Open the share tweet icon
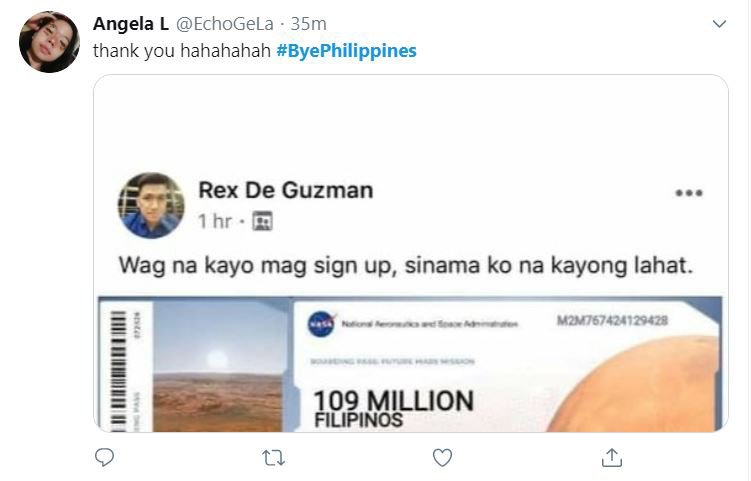The image size is (751, 481). pyautogui.click(x=612, y=458)
